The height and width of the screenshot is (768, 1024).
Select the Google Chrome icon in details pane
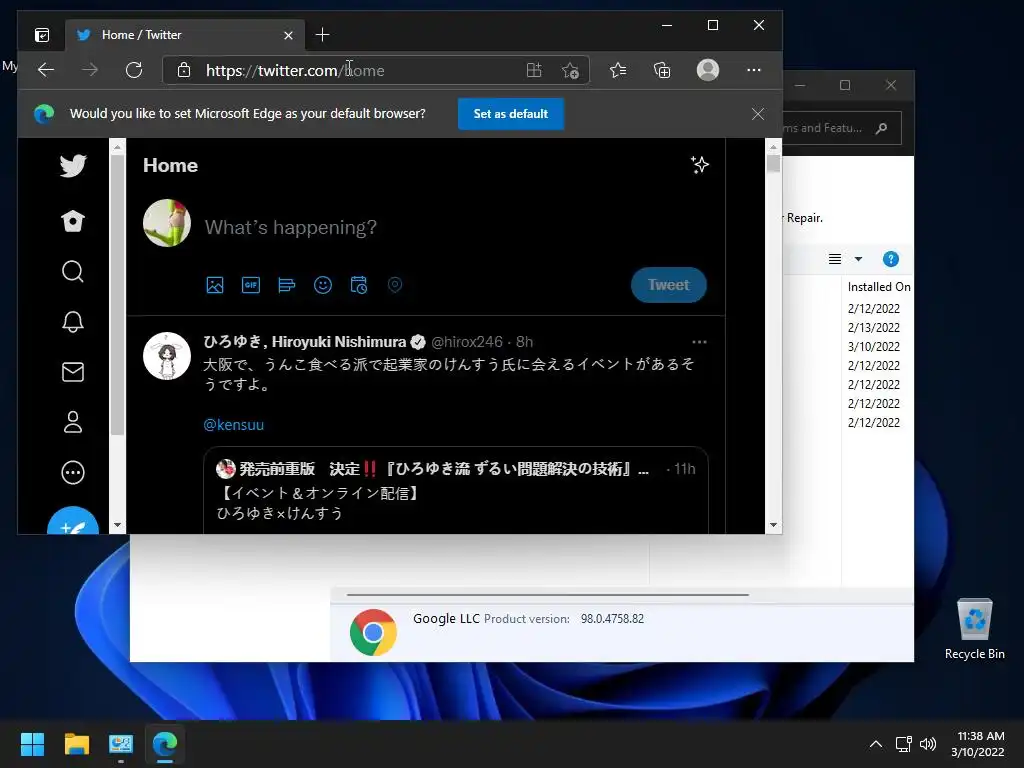coord(373,633)
